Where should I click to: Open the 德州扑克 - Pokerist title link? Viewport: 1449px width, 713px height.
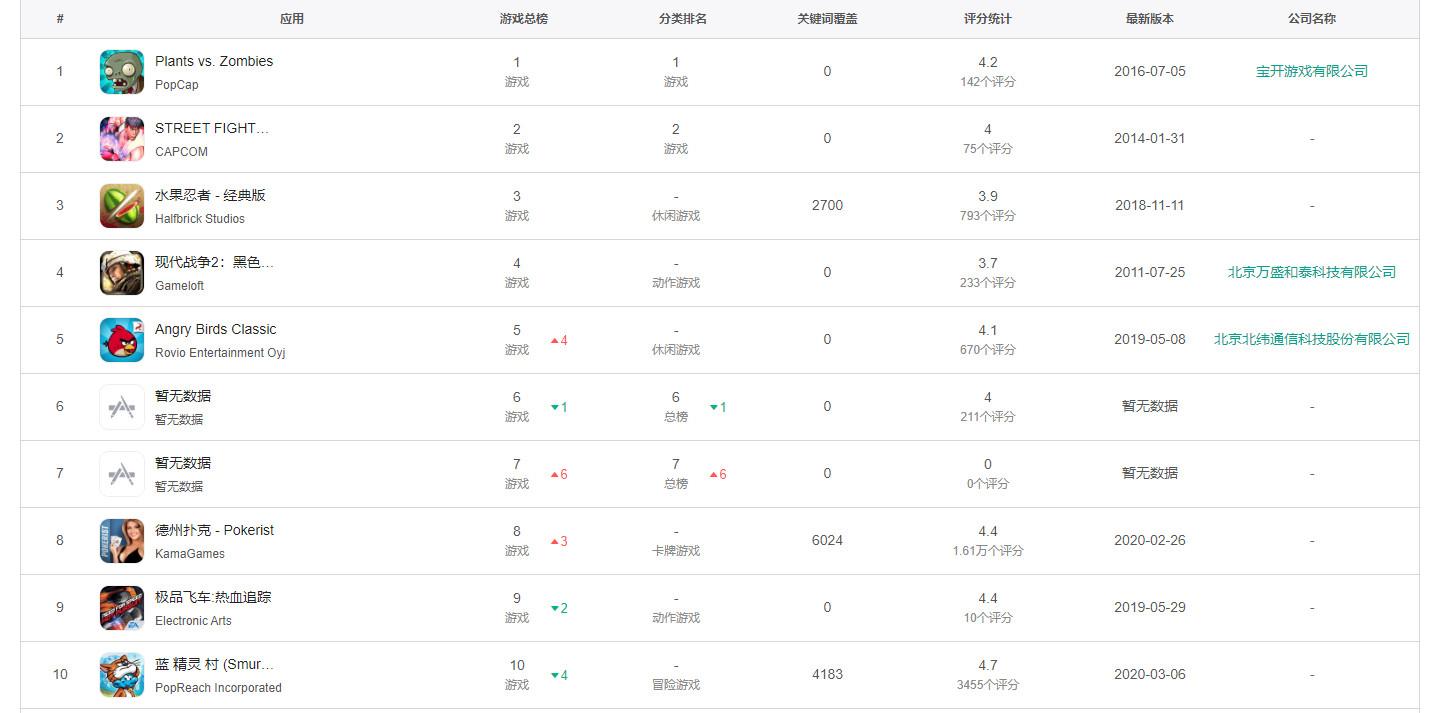(214, 530)
